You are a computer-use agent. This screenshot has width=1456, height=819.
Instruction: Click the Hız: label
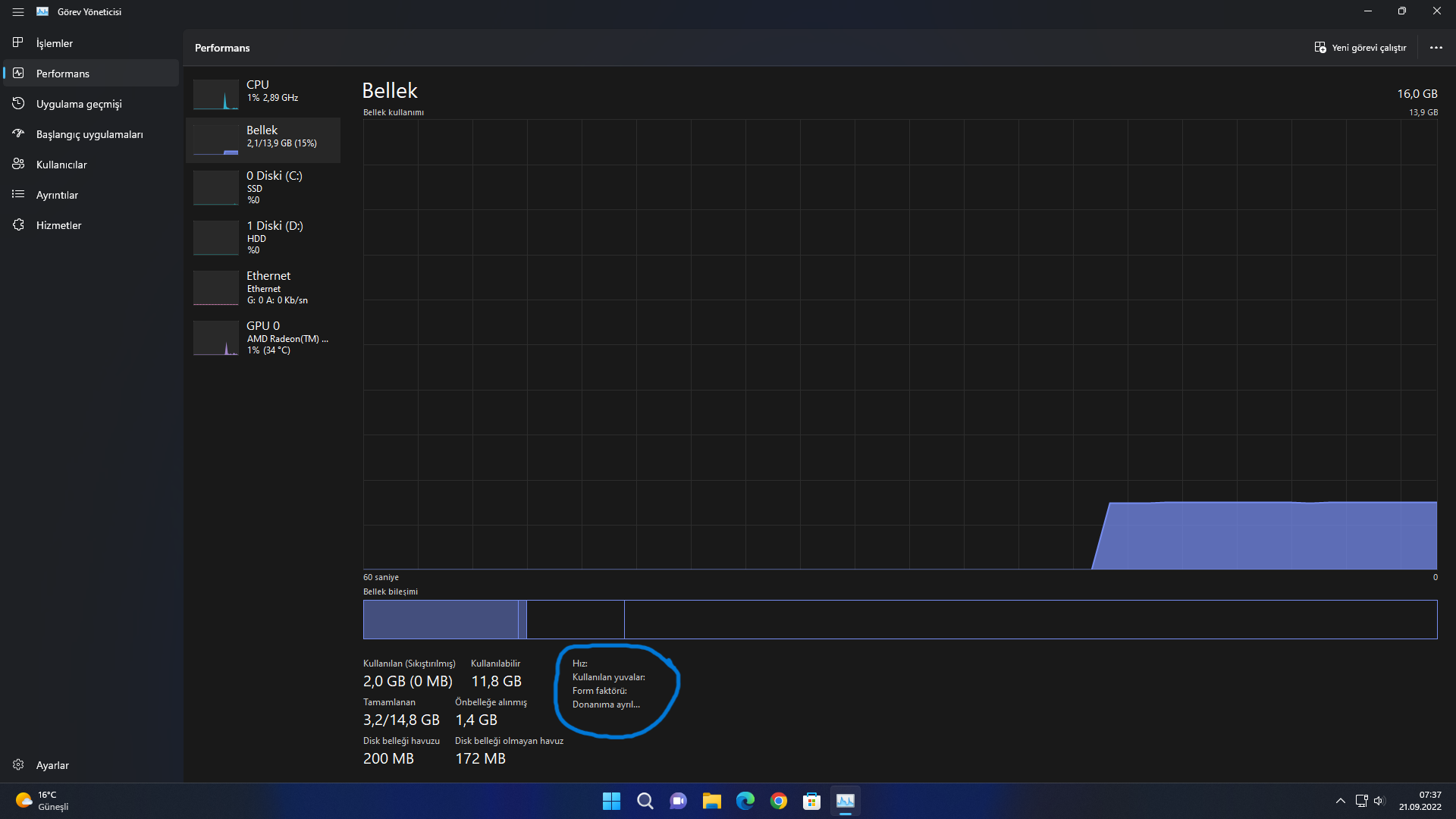(580, 664)
